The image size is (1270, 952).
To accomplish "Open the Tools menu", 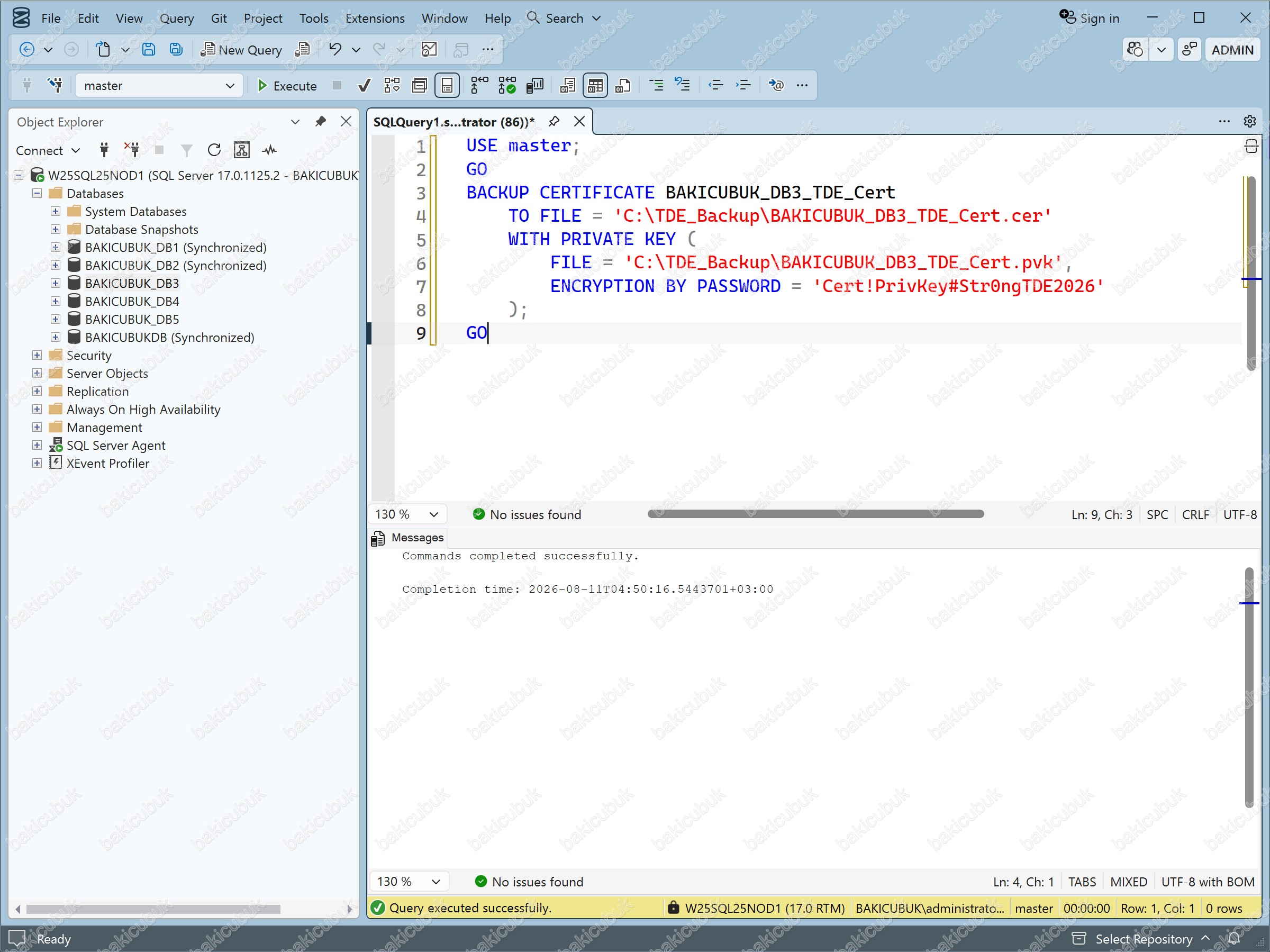I will [314, 19].
